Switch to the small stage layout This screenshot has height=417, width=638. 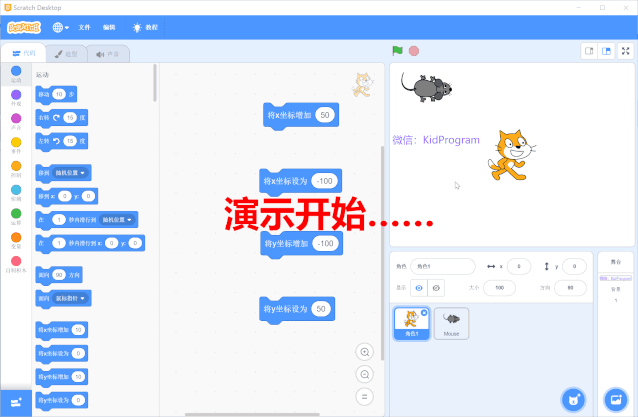tap(590, 51)
